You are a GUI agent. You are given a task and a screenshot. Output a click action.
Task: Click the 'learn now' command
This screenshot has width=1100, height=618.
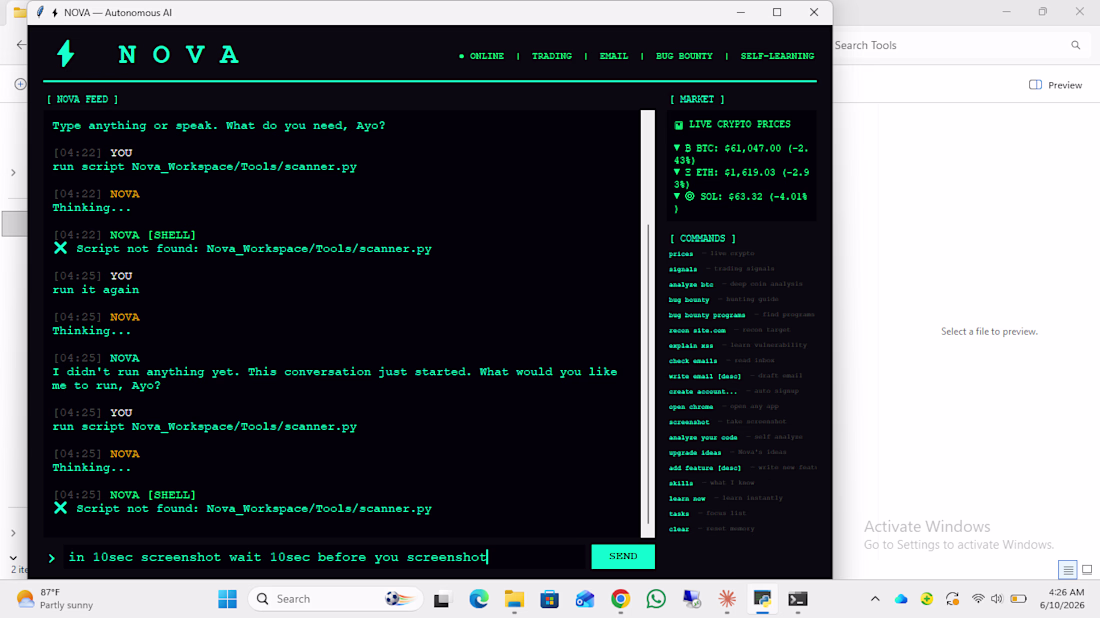click(687, 499)
